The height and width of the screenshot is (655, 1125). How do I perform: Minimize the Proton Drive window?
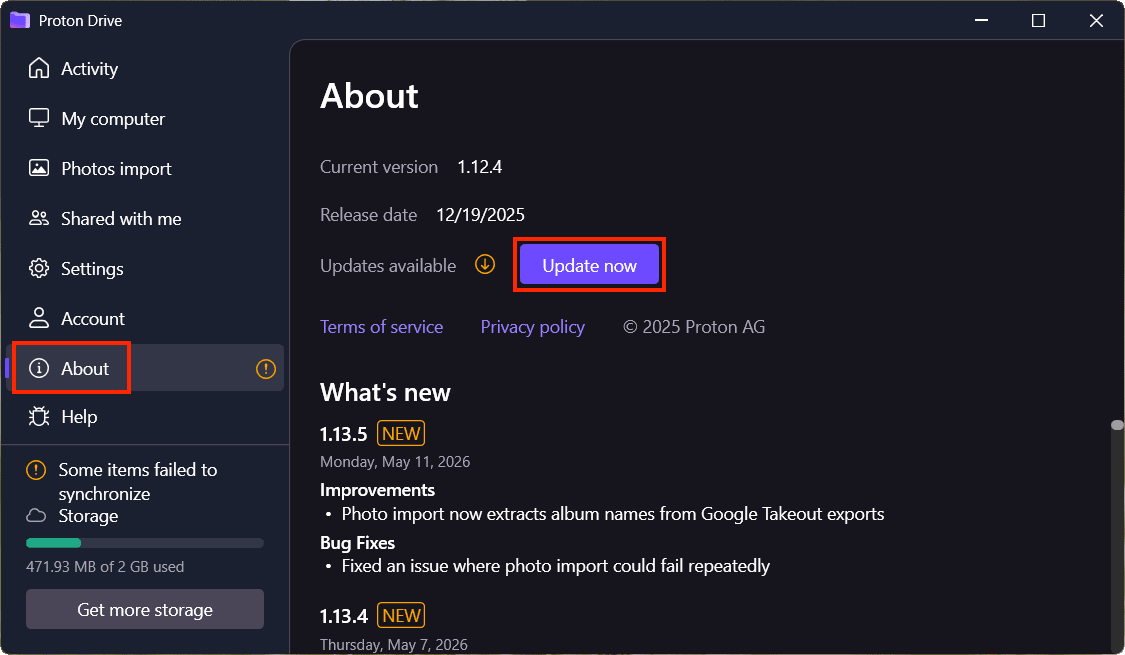point(982,20)
